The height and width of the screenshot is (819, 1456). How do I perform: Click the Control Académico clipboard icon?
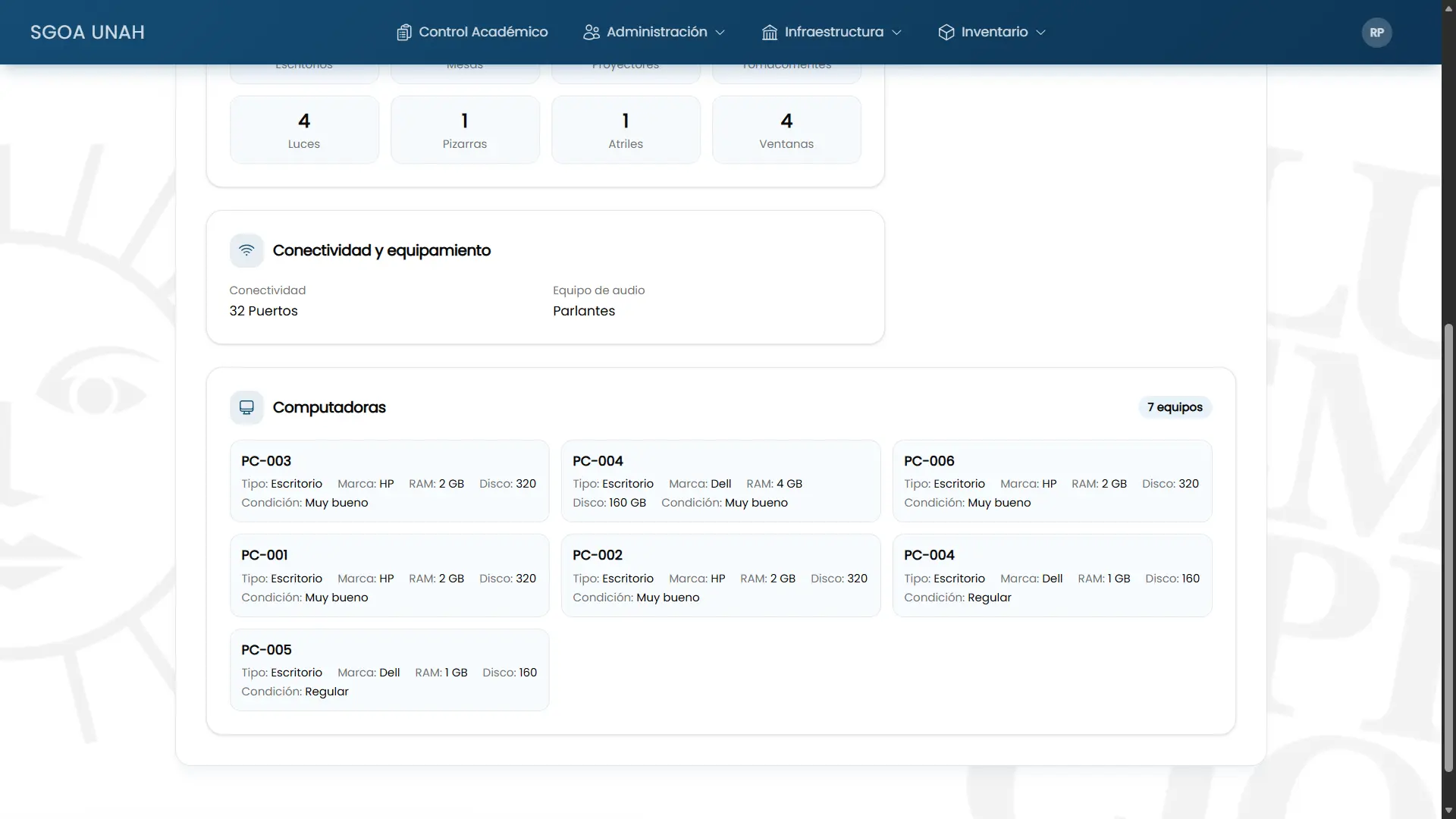click(x=404, y=33)
